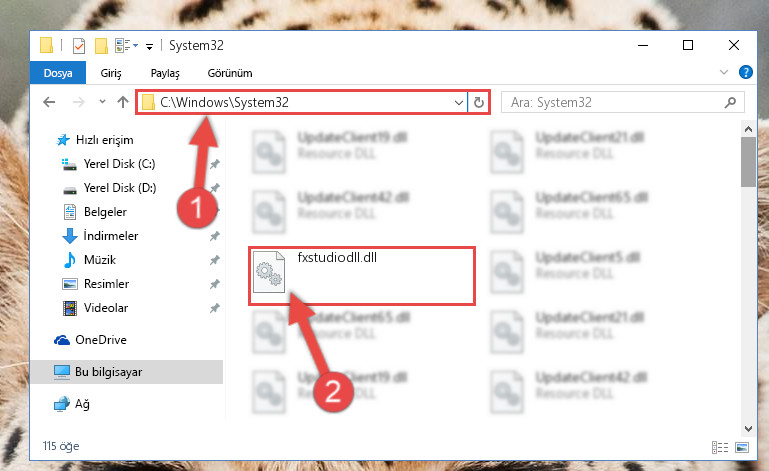
Task: Open the recent locations dropdown arrow
Action: [x=102, y=102]
